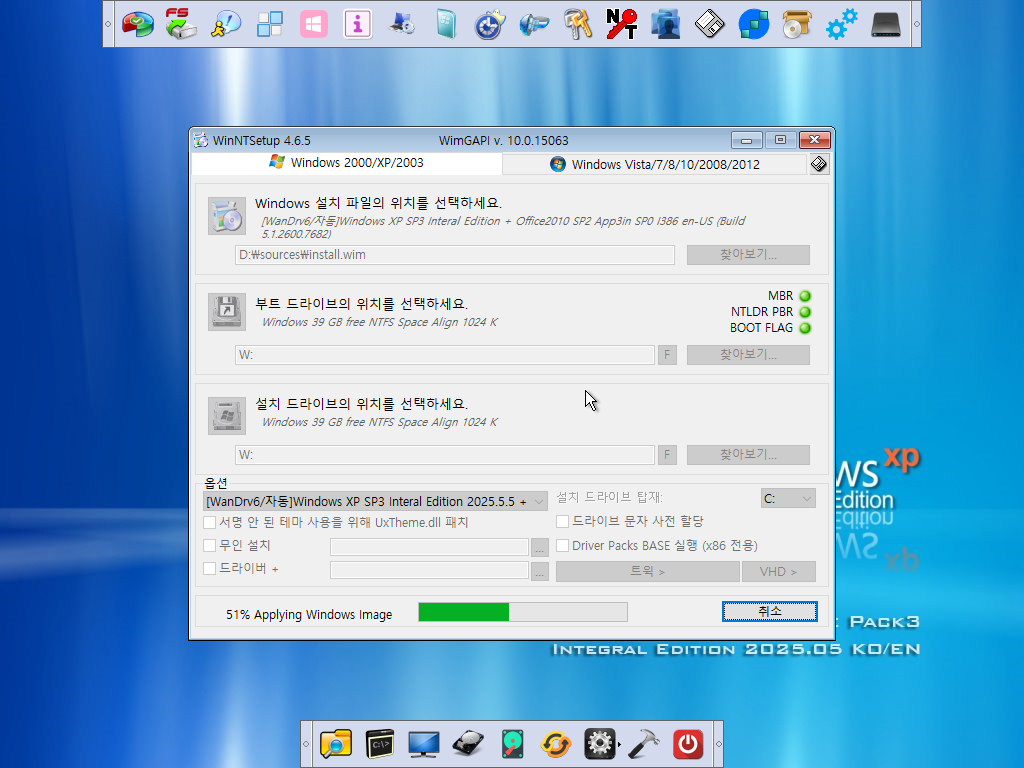Launch the hard disk drive icon
This screenshot has height=768, width=1024.
point(468,744)
